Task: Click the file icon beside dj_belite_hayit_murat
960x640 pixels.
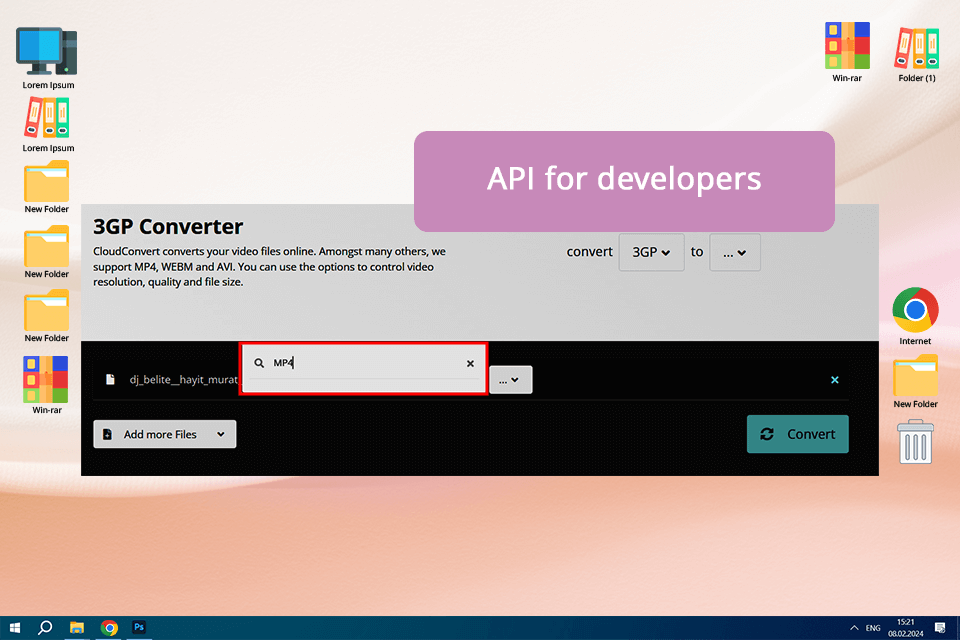Action: [110, 380]
